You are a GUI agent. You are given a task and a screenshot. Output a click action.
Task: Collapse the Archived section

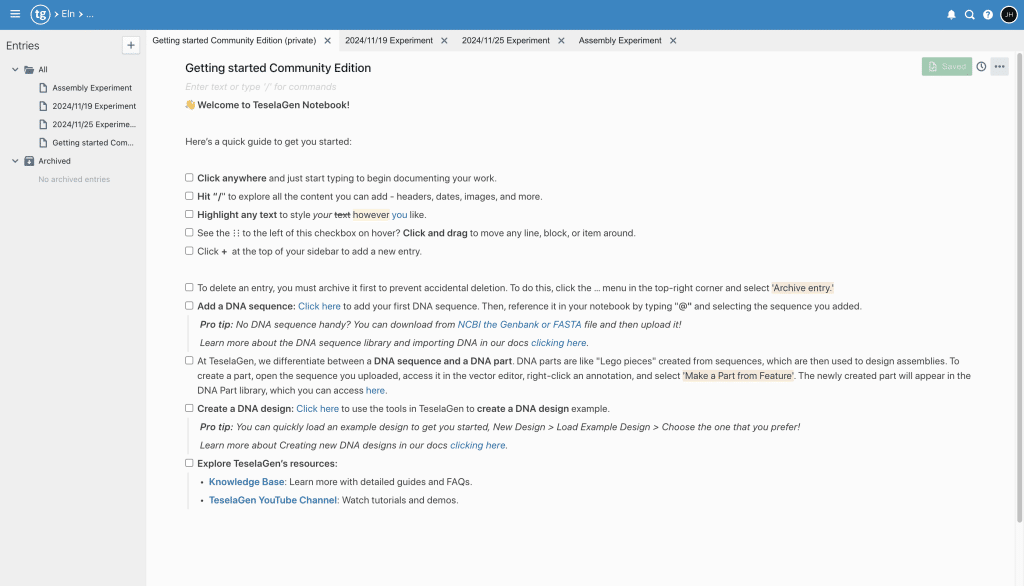(15, 161)
